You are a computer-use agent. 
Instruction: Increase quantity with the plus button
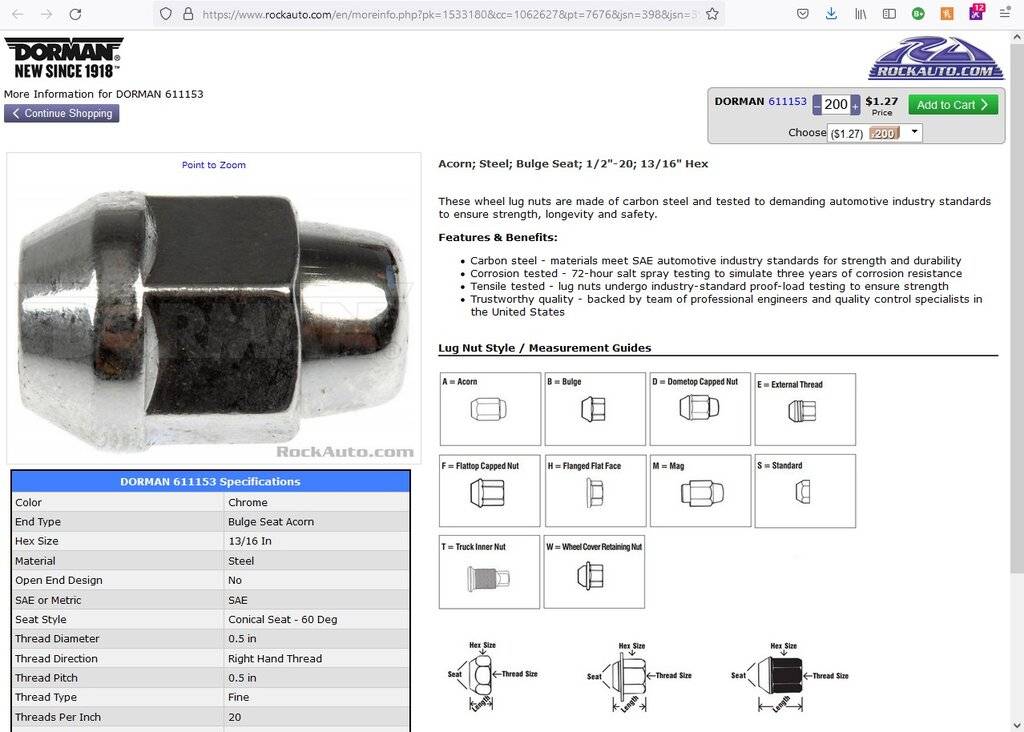click(855, 105)
